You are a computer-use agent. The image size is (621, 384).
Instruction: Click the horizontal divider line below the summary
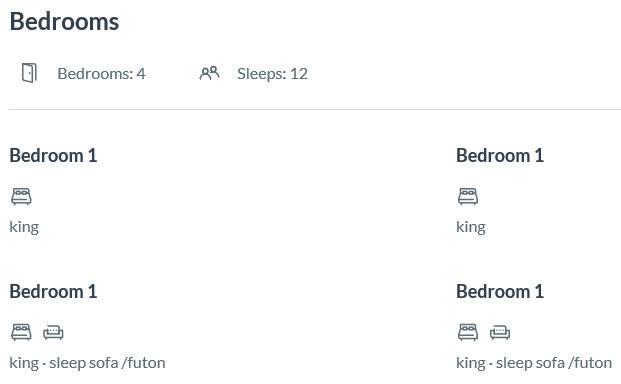coord(315,109)
